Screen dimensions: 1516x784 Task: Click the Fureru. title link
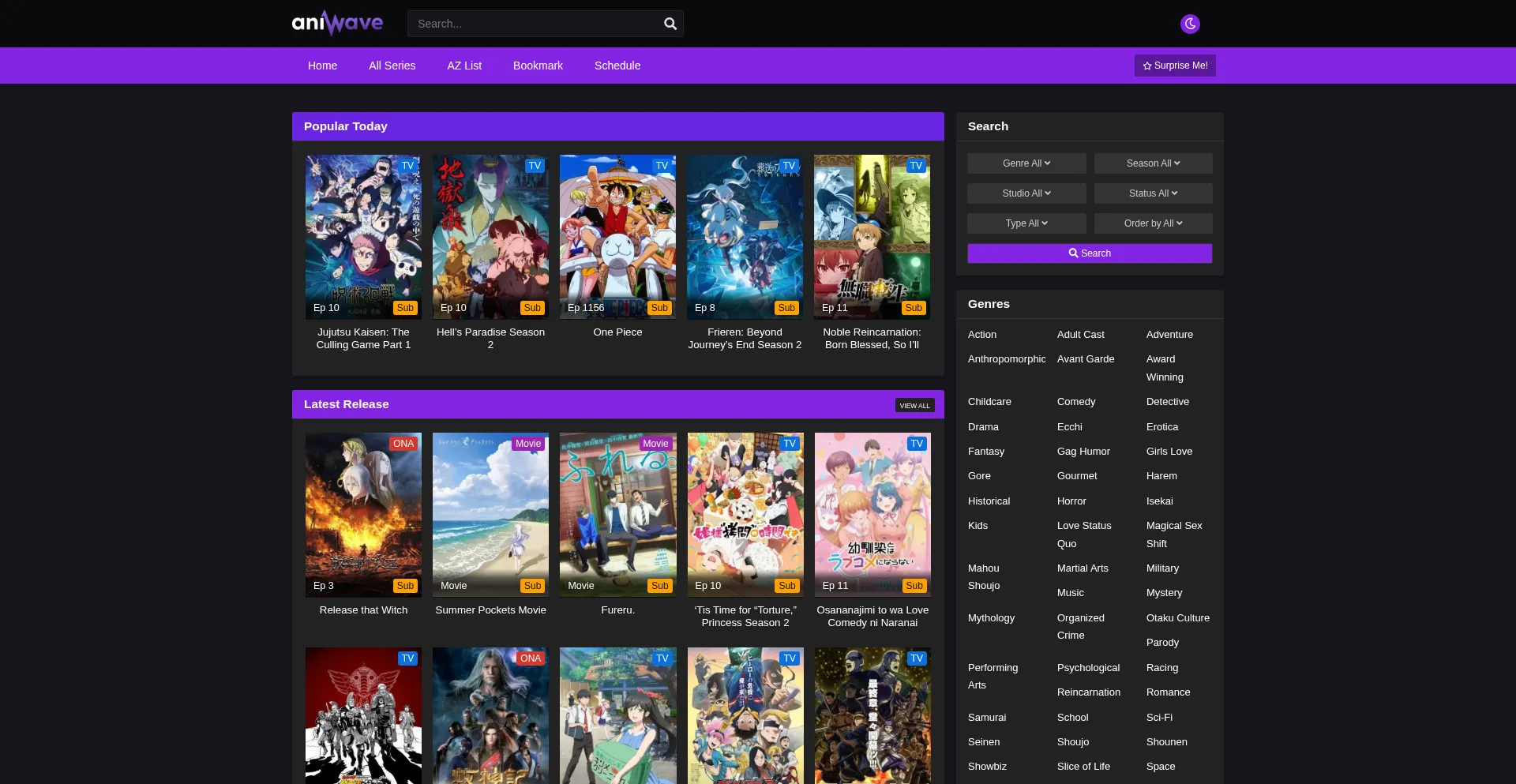(617, 610)
